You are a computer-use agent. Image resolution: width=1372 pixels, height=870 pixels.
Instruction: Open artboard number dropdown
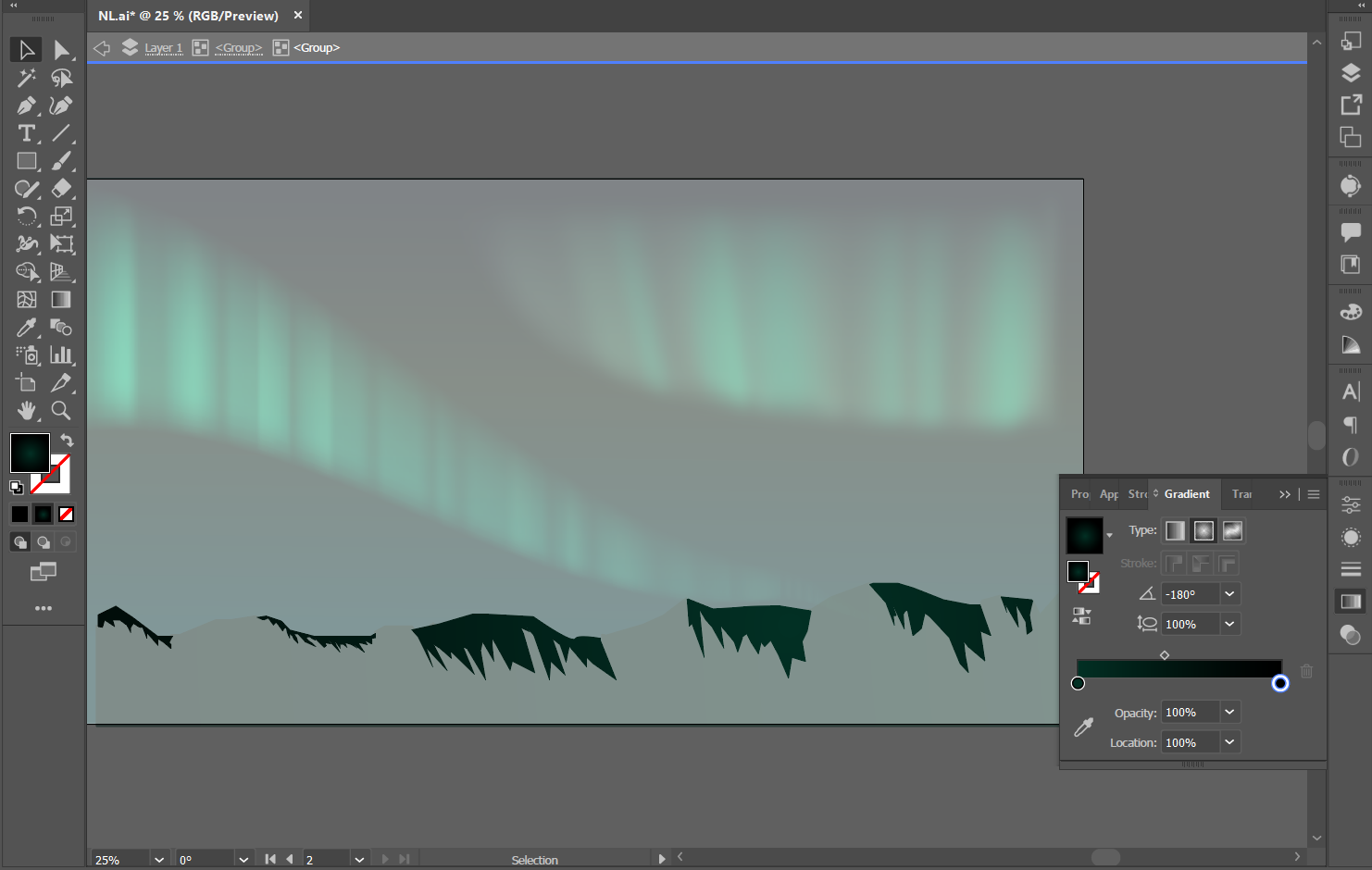(359, 860)
